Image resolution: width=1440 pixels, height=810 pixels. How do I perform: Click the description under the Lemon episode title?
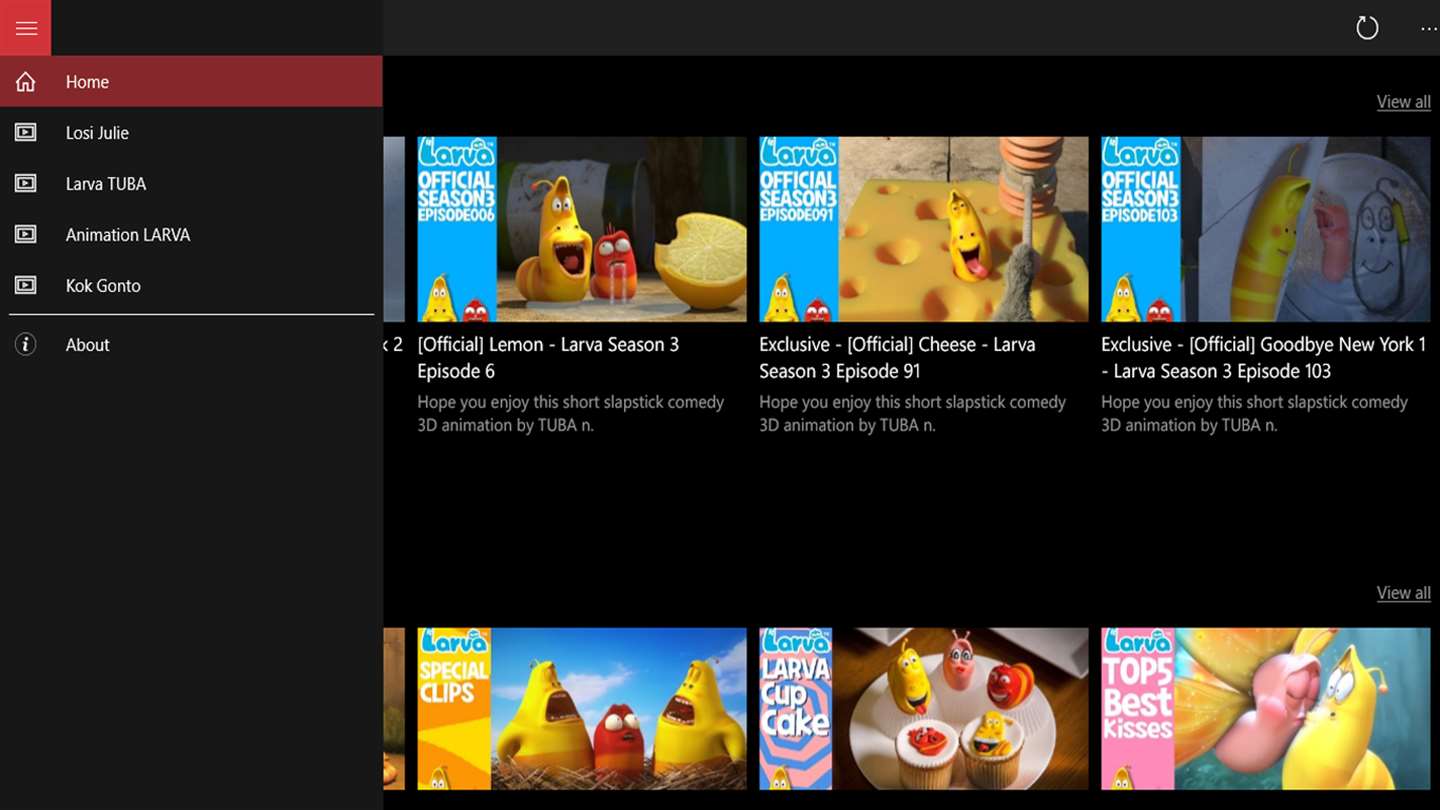click(571, 413)
